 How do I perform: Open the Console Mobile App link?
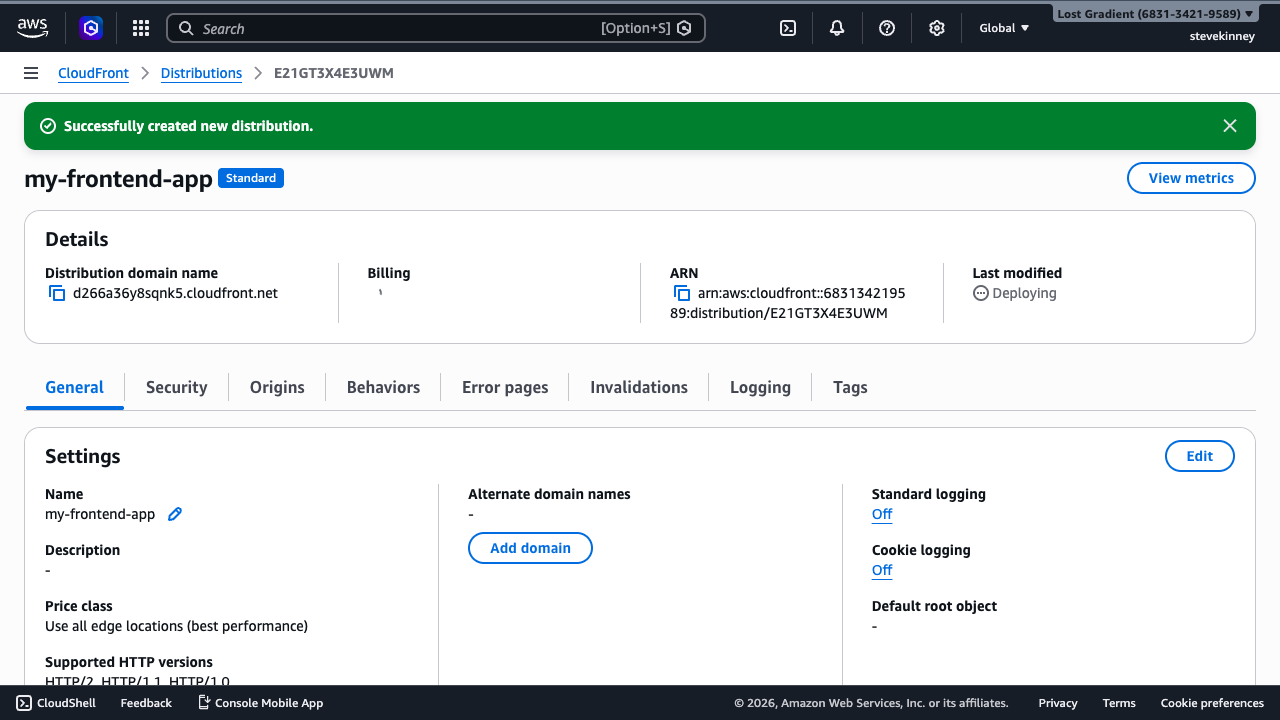(x=260, y=703)
